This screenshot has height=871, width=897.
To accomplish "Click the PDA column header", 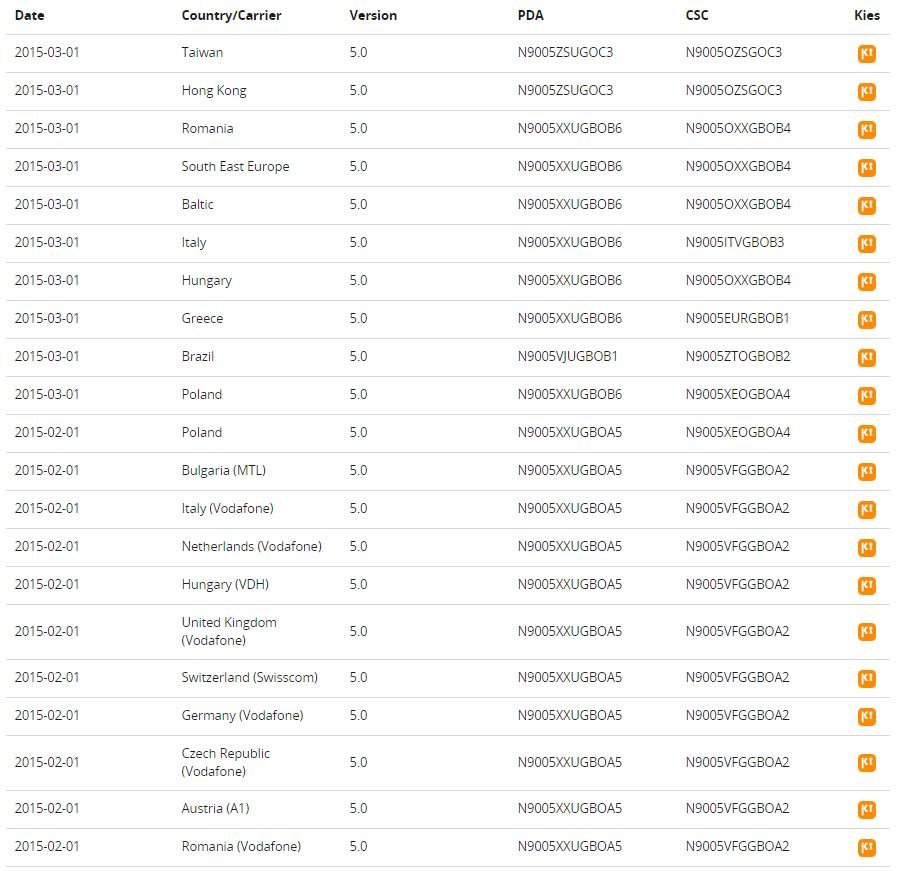I will 530,15.
